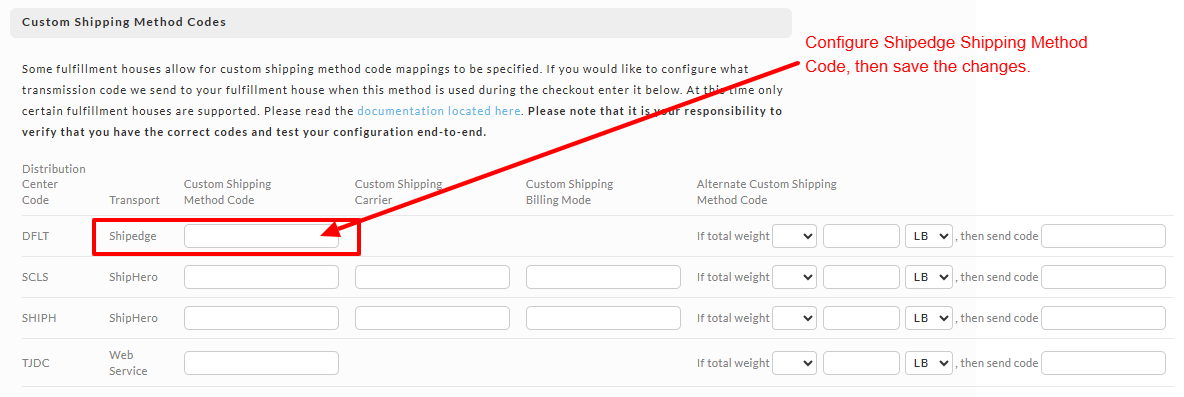This screenshot has width=1184, height=397.
Task: Click the SHIPH Custom Shipping Billing Mode field
Action: click(603, 318)
